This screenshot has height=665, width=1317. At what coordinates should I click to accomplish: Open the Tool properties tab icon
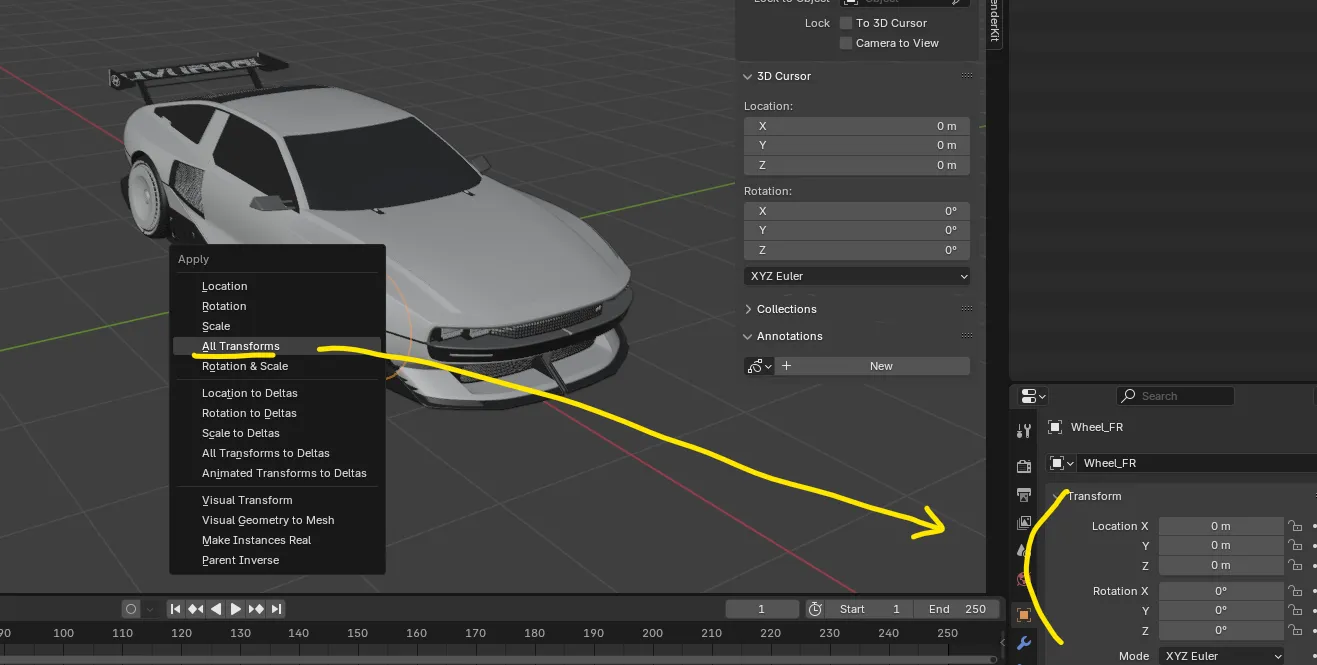point(1023,431)
